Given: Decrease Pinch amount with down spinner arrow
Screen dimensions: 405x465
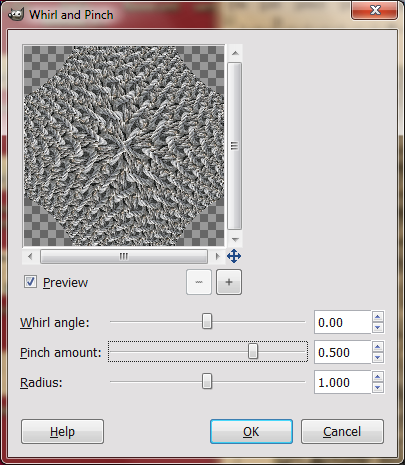Looking at the screenshot, I should (378, 358).
